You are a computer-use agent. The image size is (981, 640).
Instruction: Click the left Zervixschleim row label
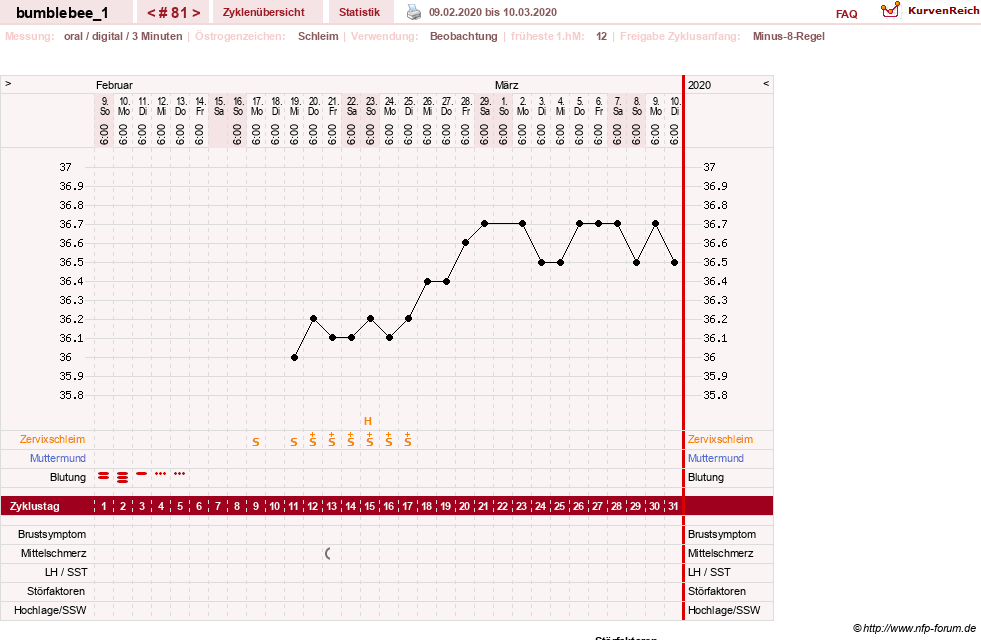[52, 439]
